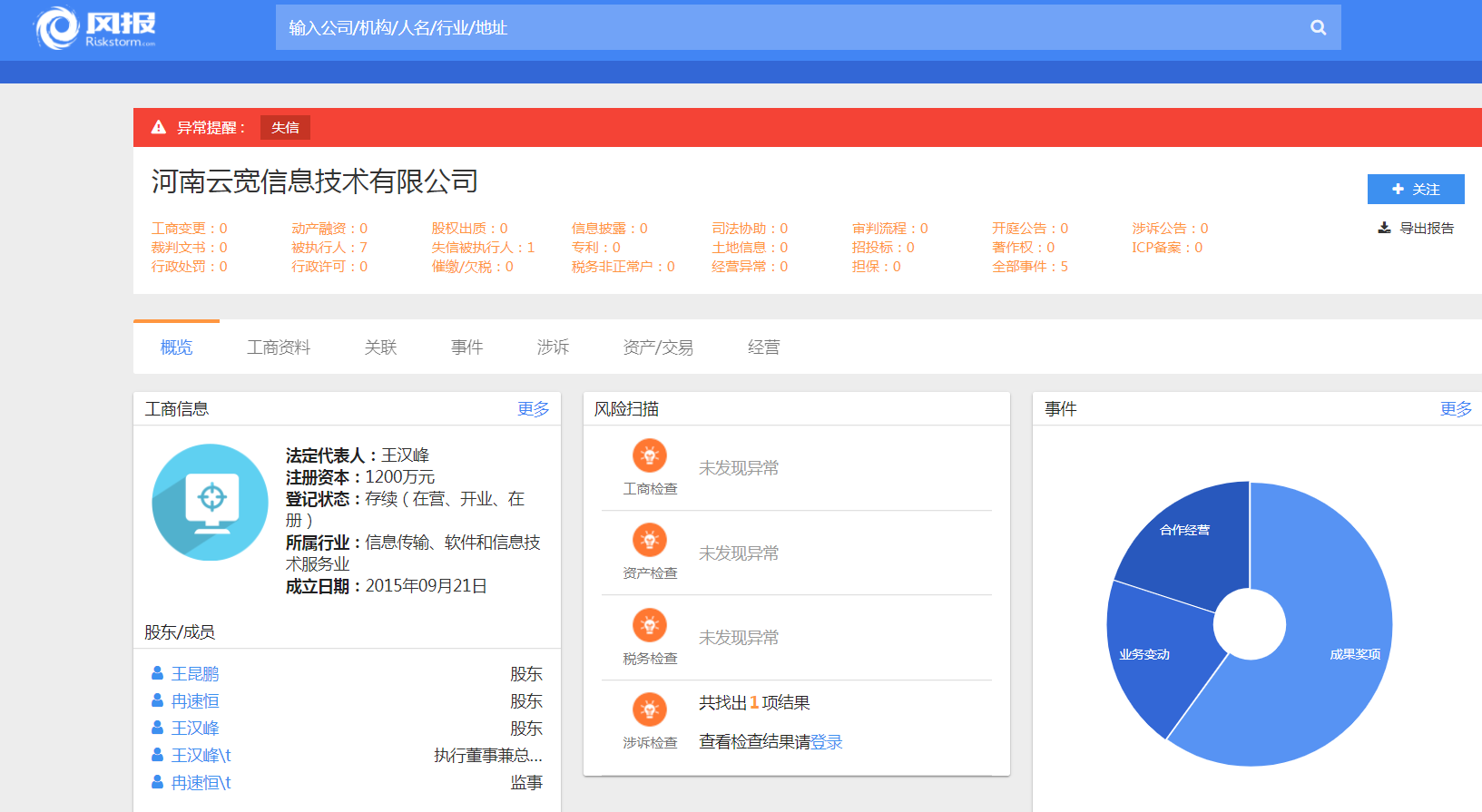Click 专利：0 statistic
The width and height of the screenshot is (1482, 812).
pyautogui.click(x=596, y=248)
